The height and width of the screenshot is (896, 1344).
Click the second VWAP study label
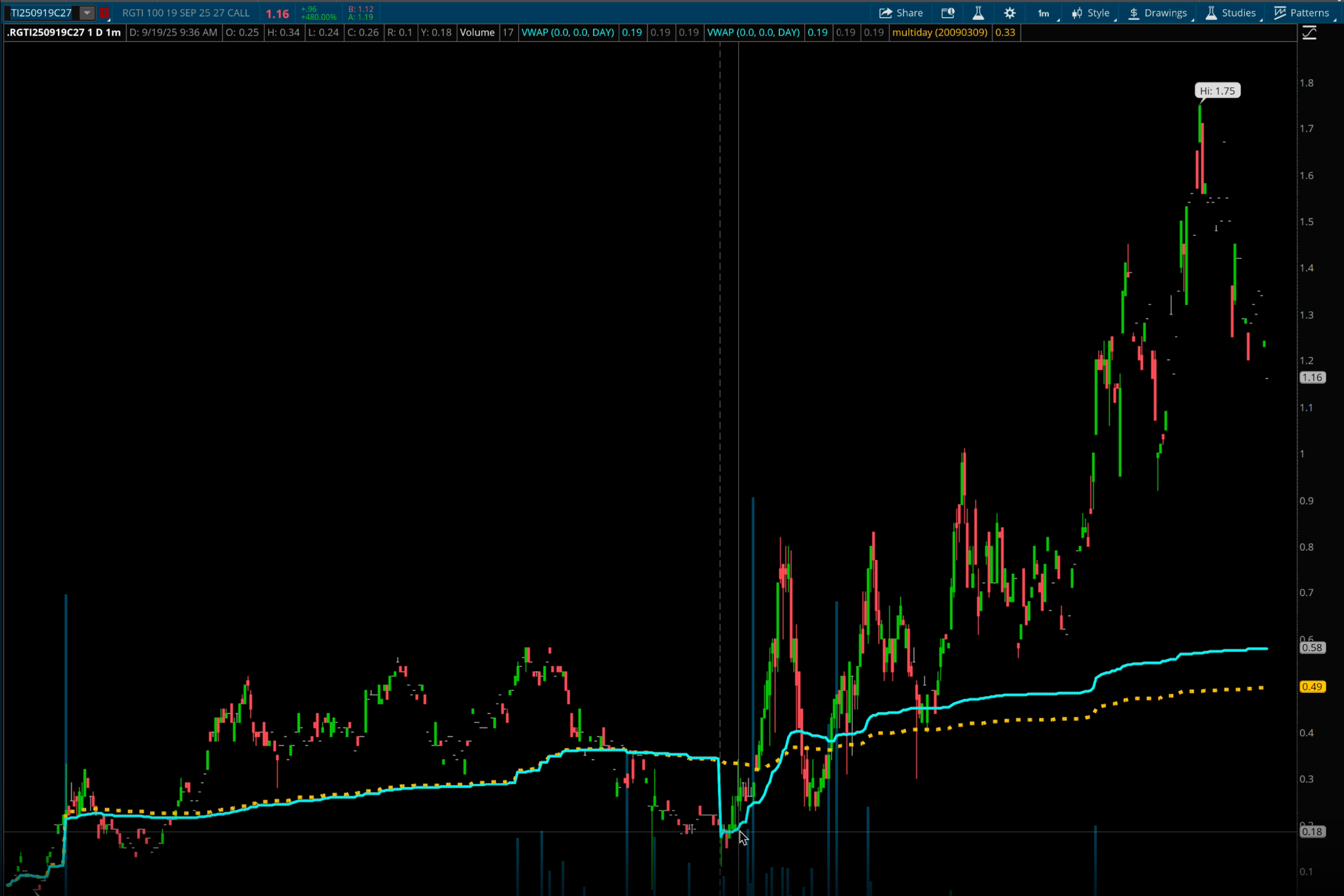click(x=753, y=32)
